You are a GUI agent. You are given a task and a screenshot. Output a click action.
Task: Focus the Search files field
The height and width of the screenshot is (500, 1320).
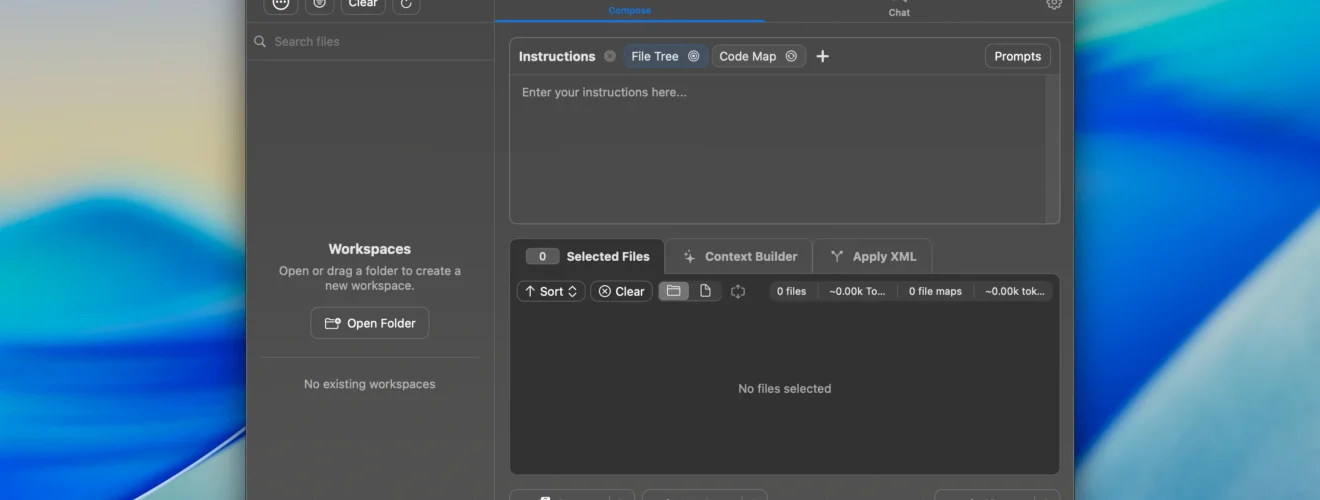click(370, 41)
